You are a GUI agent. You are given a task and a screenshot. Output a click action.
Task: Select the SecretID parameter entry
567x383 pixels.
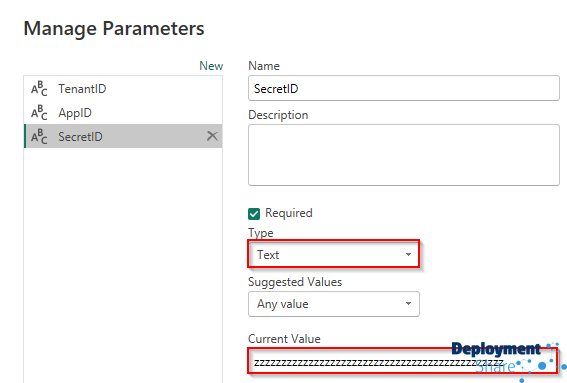pos(123,136)
